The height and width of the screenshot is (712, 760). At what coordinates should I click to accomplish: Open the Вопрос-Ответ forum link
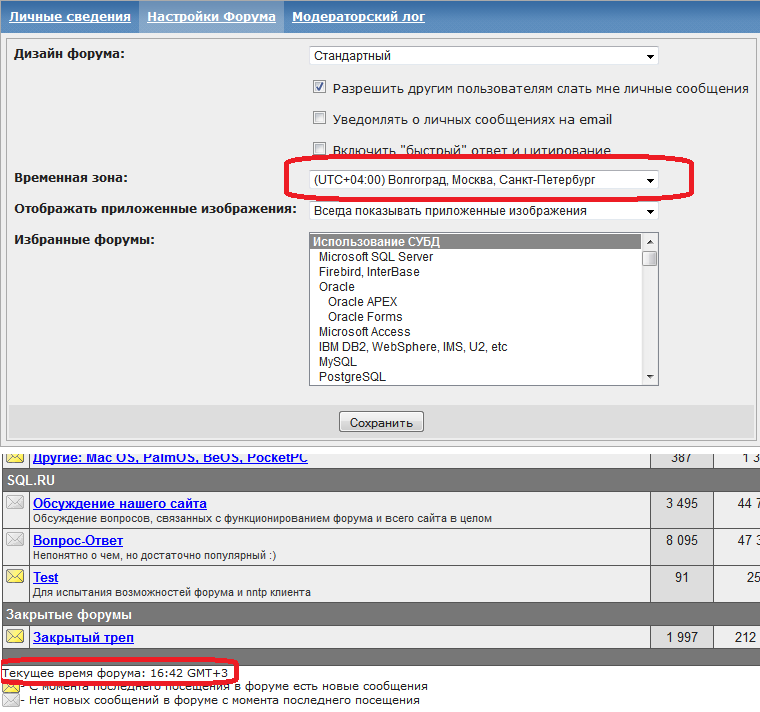78,541
